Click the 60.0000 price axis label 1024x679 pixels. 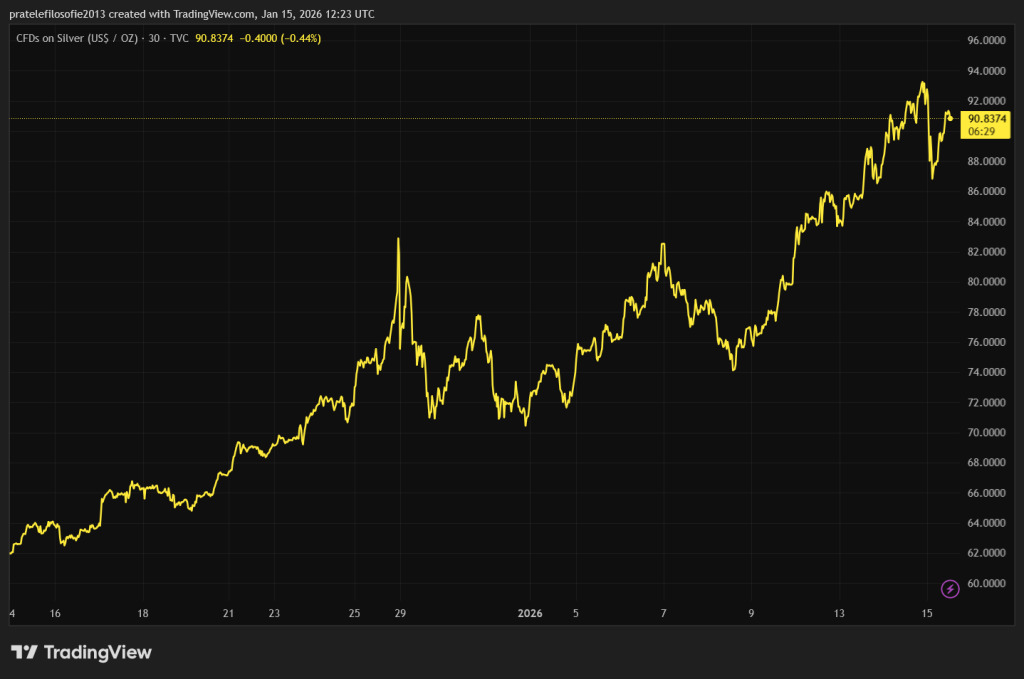click(986, 584)
